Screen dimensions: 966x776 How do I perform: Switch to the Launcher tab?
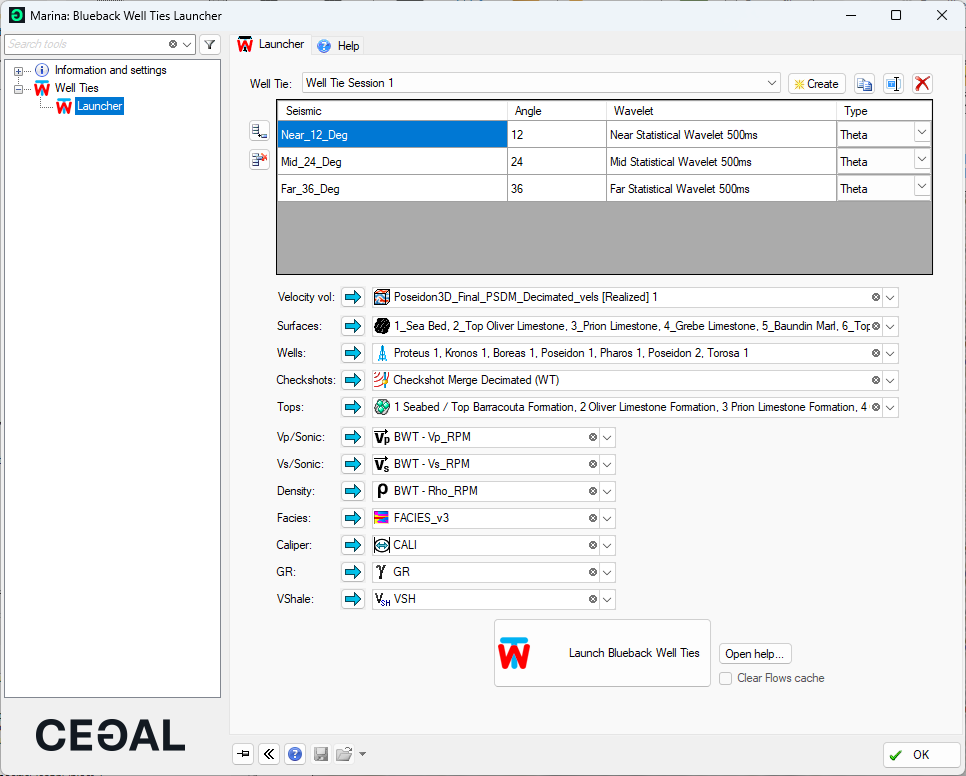(271, 44)
